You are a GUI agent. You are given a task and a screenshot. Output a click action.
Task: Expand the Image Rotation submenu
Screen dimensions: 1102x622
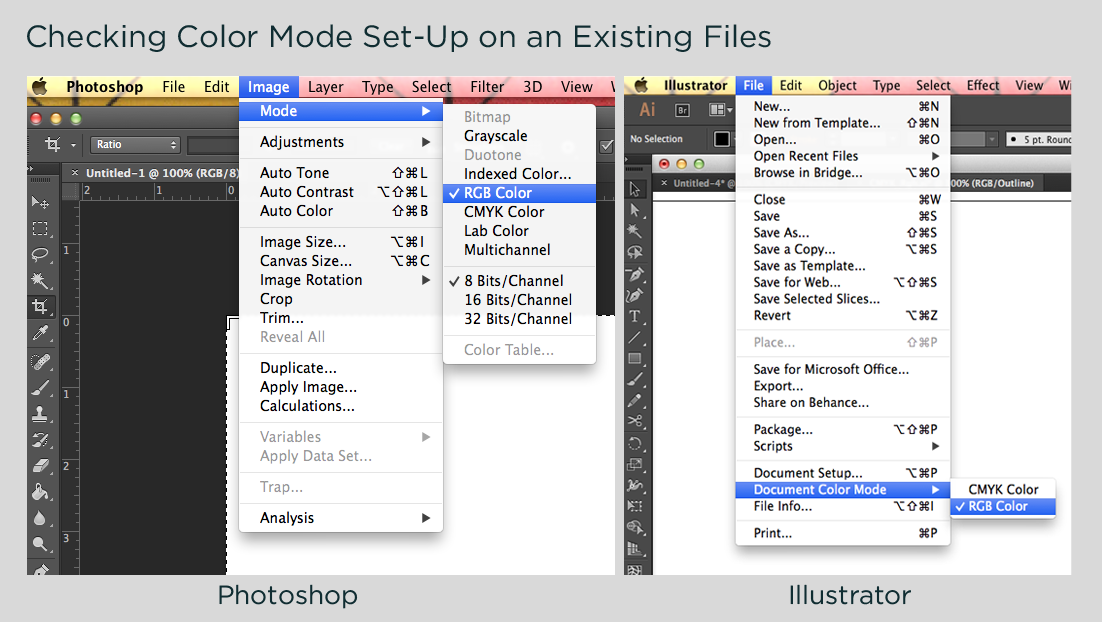pos(341,280)
